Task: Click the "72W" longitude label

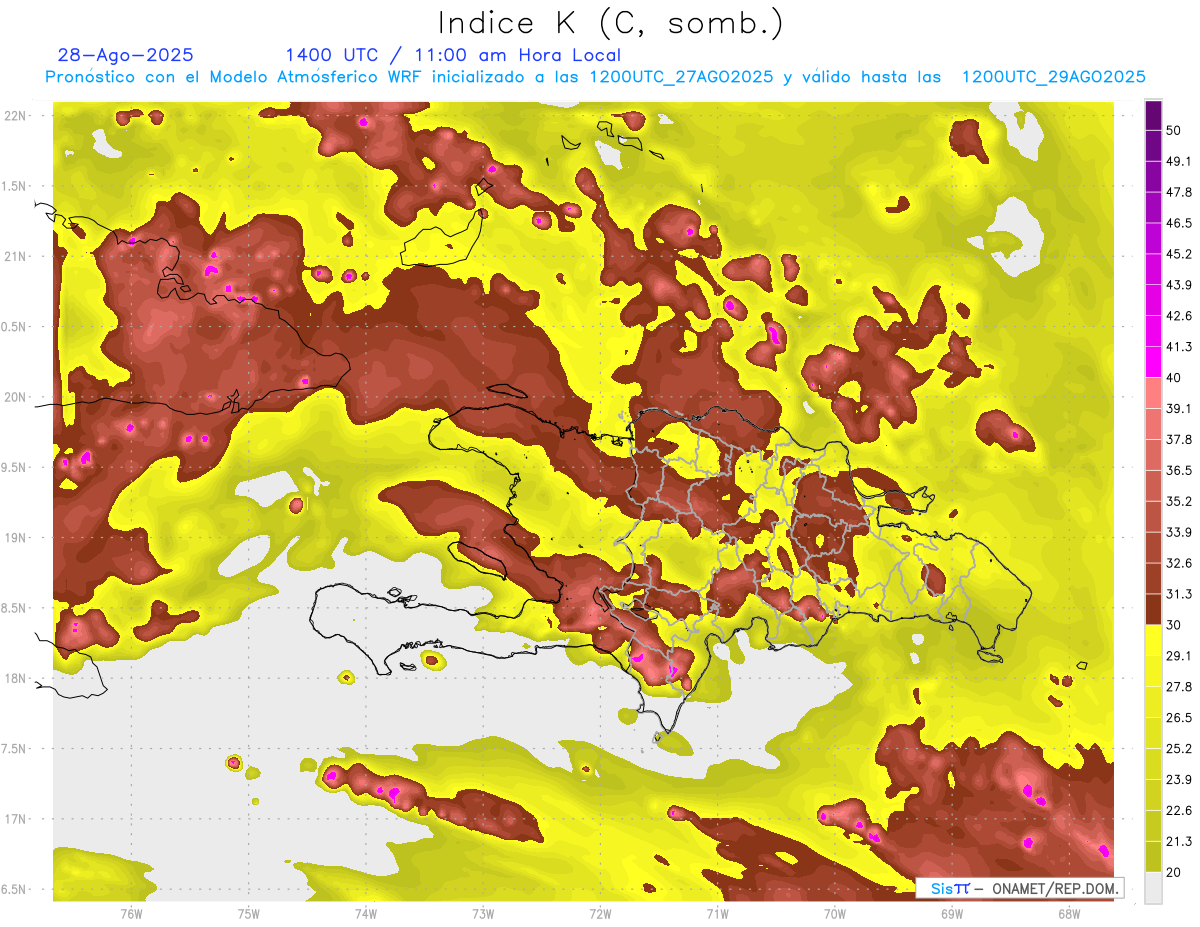Action: point(600,913)
